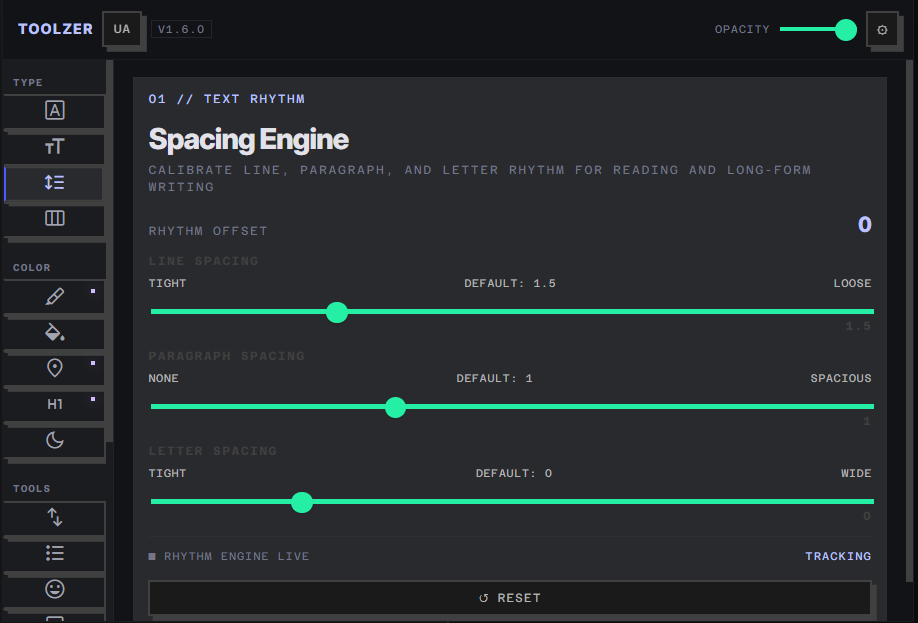The image size is (918, 623).
Task: Click the TOOLS sidebar section header
Action: point(32,488)
